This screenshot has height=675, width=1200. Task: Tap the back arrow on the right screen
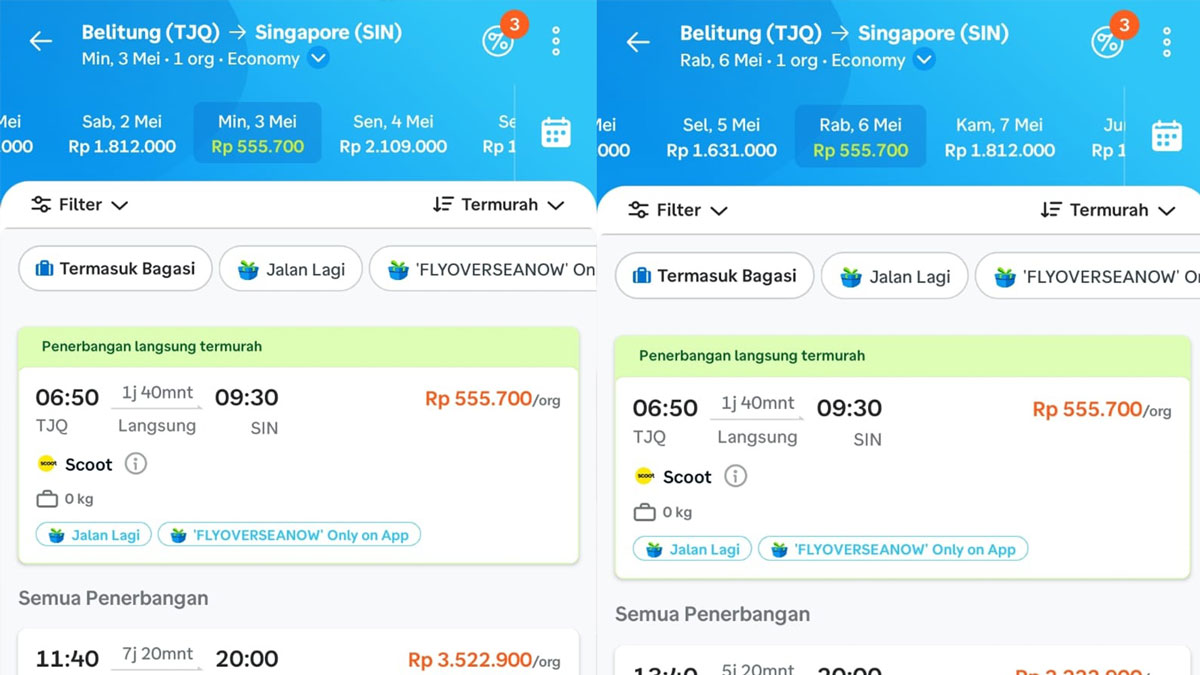(637, 42)
